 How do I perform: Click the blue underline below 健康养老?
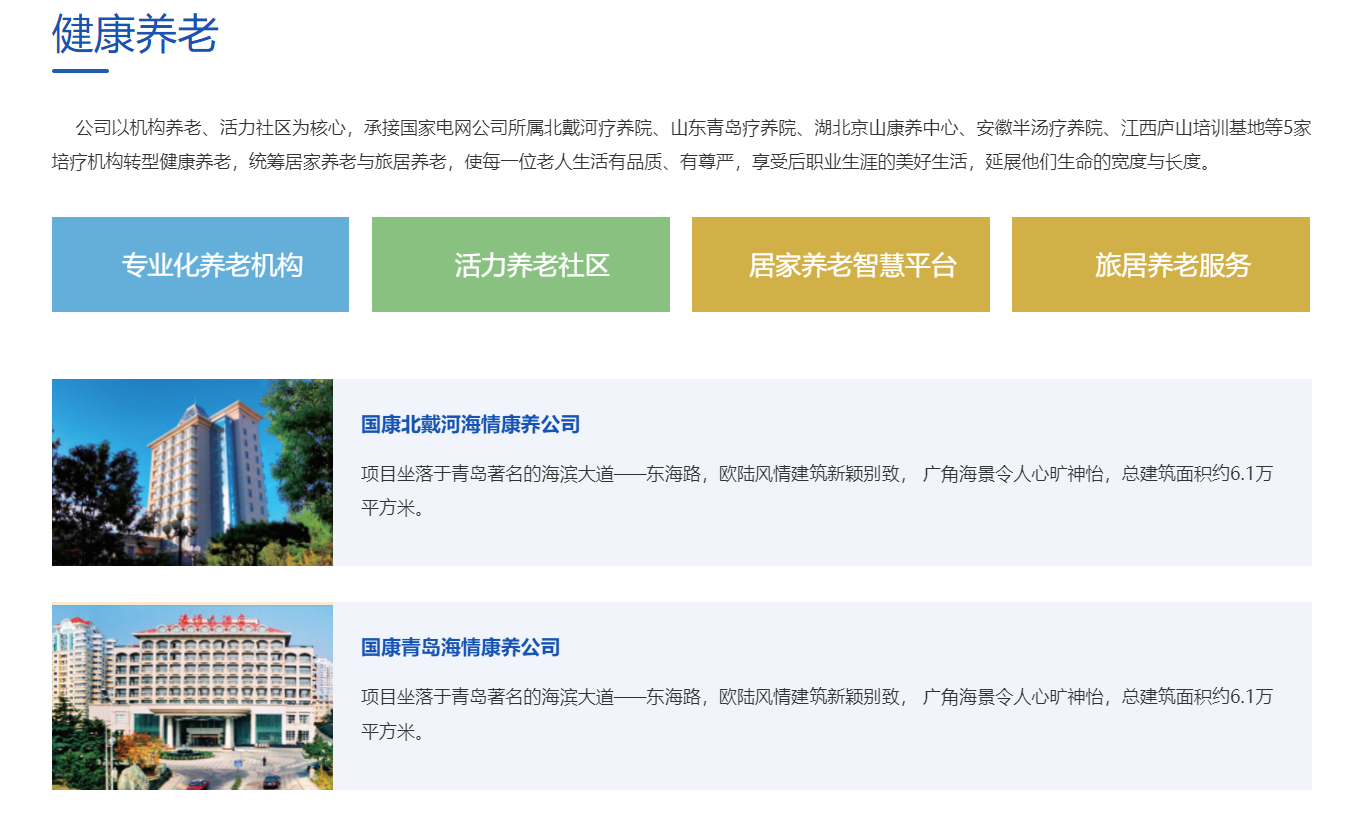pyautogui.click(x=80, y=71)
